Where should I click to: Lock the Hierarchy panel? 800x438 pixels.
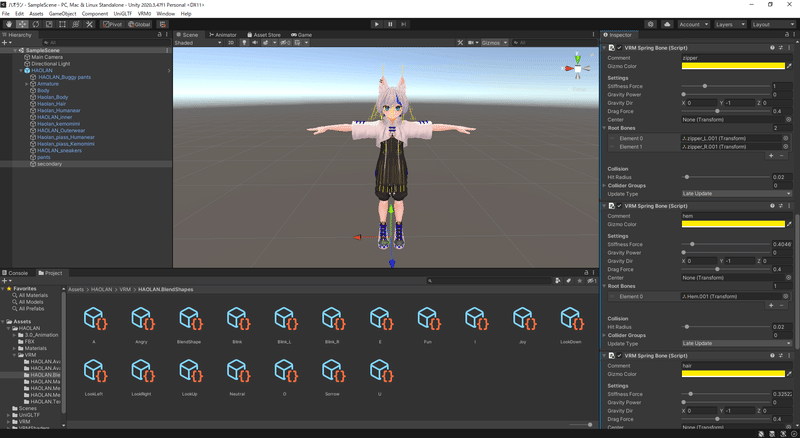point(159,35)
